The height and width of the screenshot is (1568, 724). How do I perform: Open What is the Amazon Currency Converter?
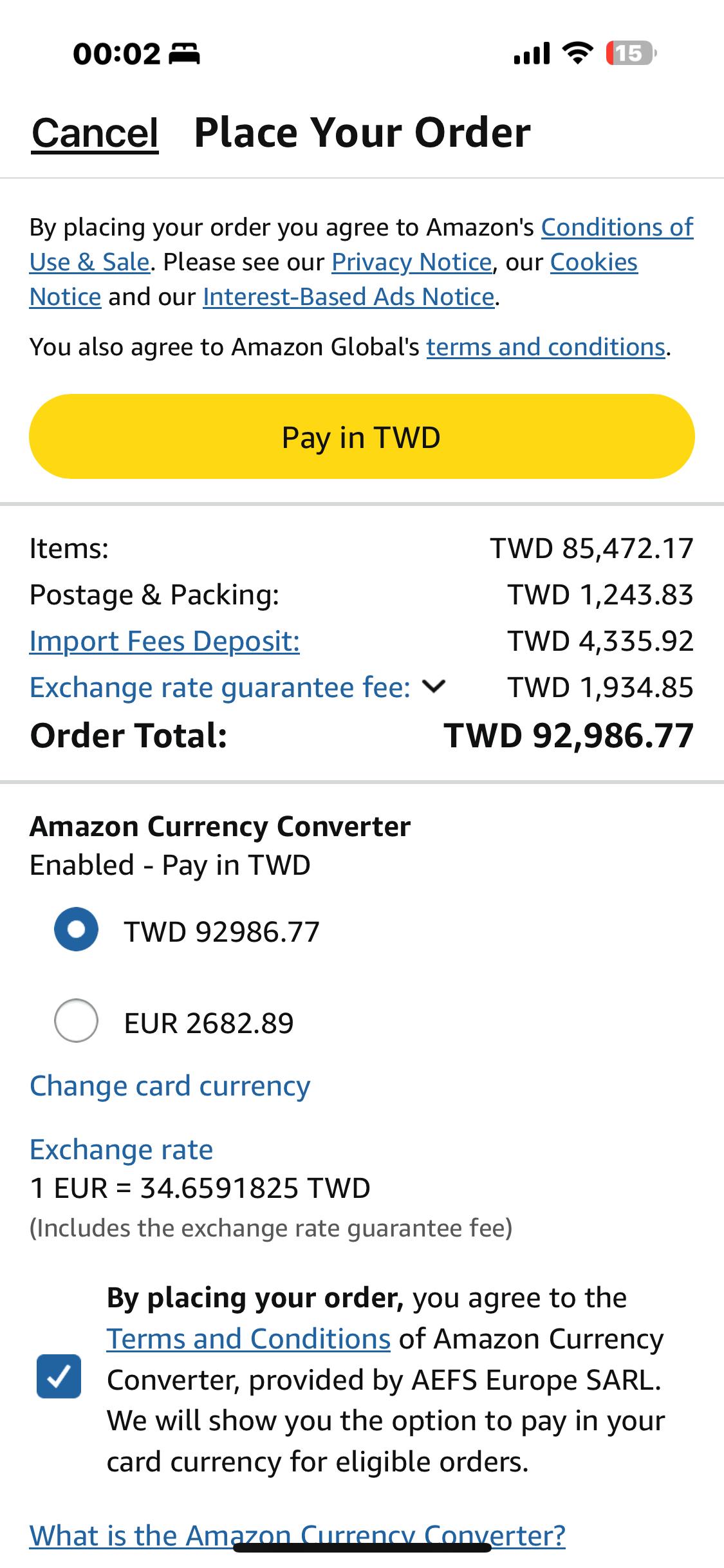click(x=297, y=1535)
